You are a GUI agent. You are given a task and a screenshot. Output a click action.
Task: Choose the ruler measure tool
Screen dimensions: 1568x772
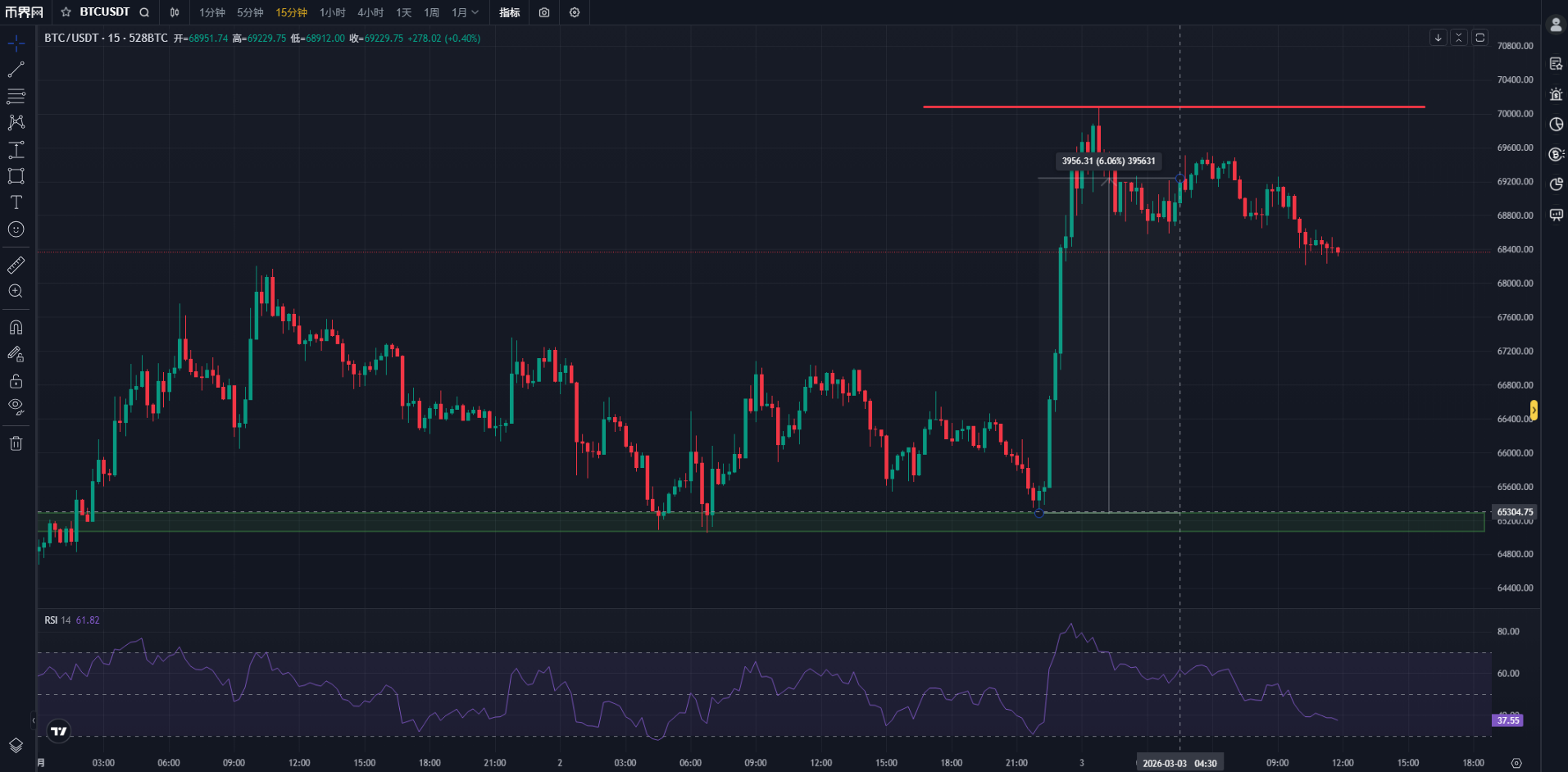click(x=16, y=265)
